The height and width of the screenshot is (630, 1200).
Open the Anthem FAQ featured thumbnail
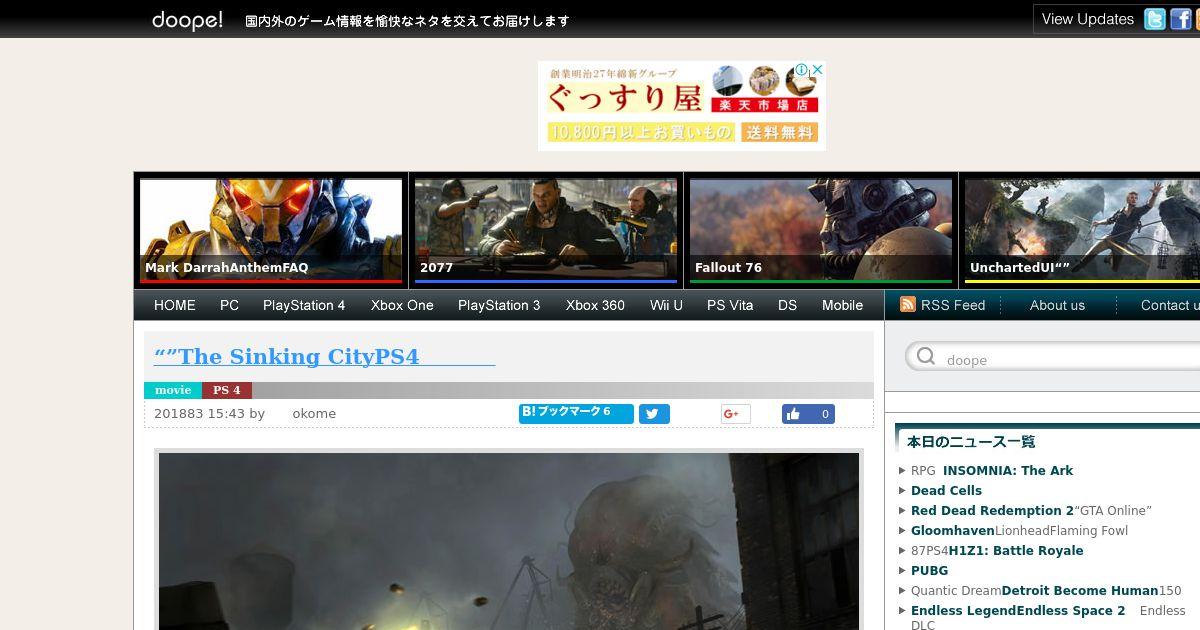271,230
